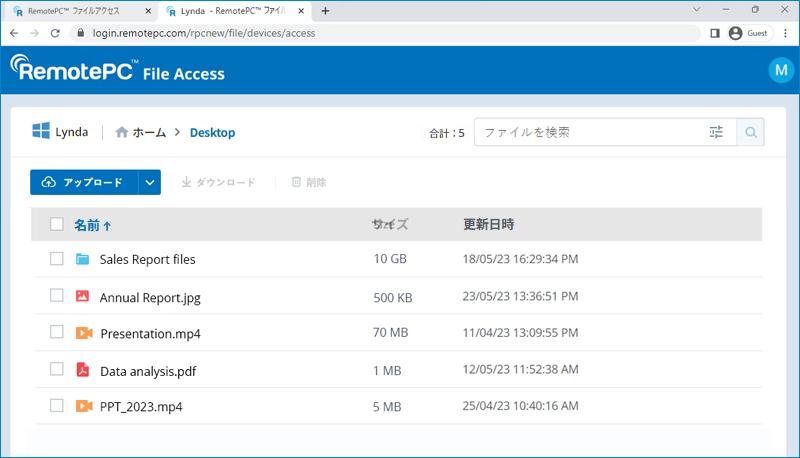The width and height of the screenshot is (800, 458).
Task: Click the Lynda computer name
Action: [x=71, y=132]
